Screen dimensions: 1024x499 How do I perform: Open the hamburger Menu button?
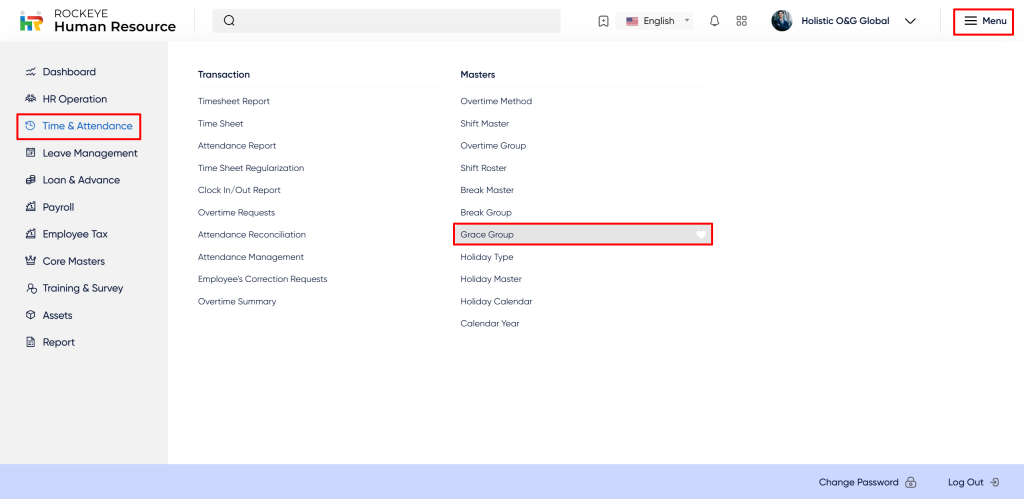(x=984, y=21)
